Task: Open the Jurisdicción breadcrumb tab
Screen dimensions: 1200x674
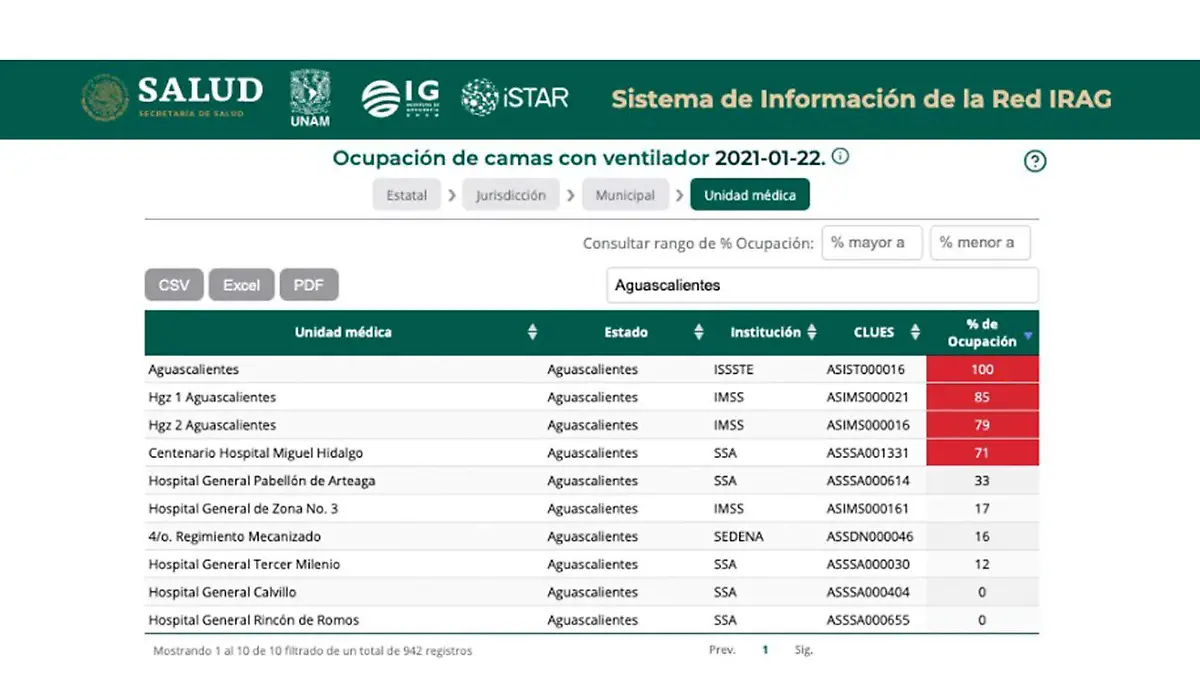Action: [x=510, y=195]
